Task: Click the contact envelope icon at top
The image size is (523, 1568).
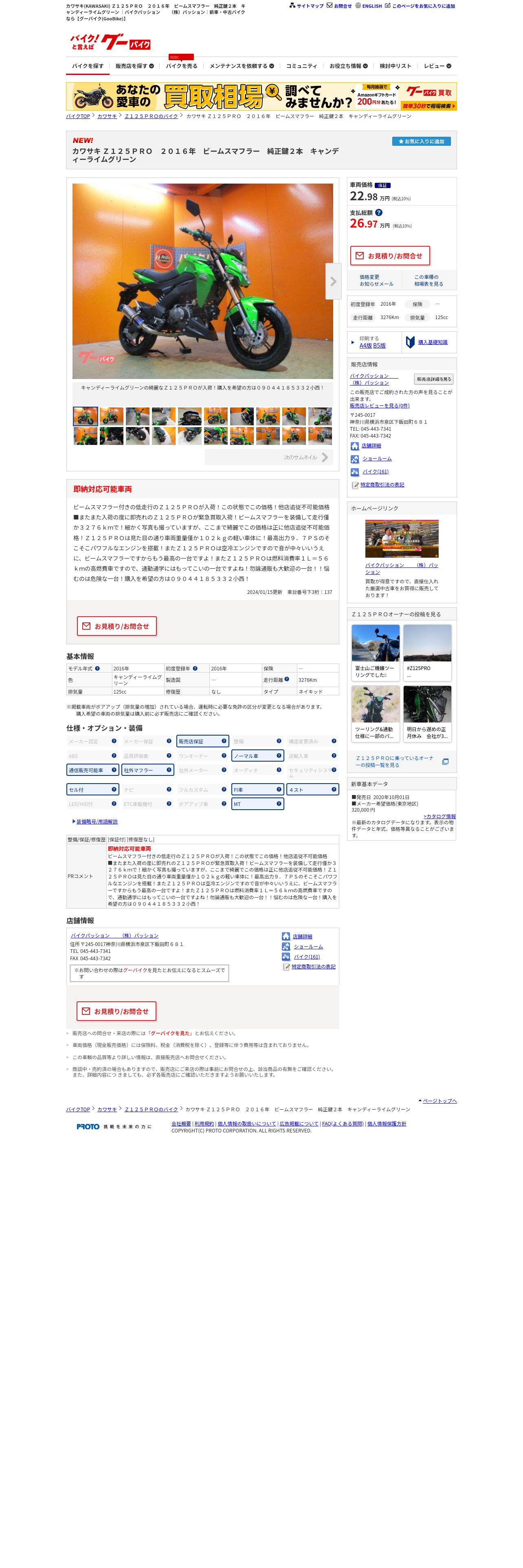Action: point(330,5)
